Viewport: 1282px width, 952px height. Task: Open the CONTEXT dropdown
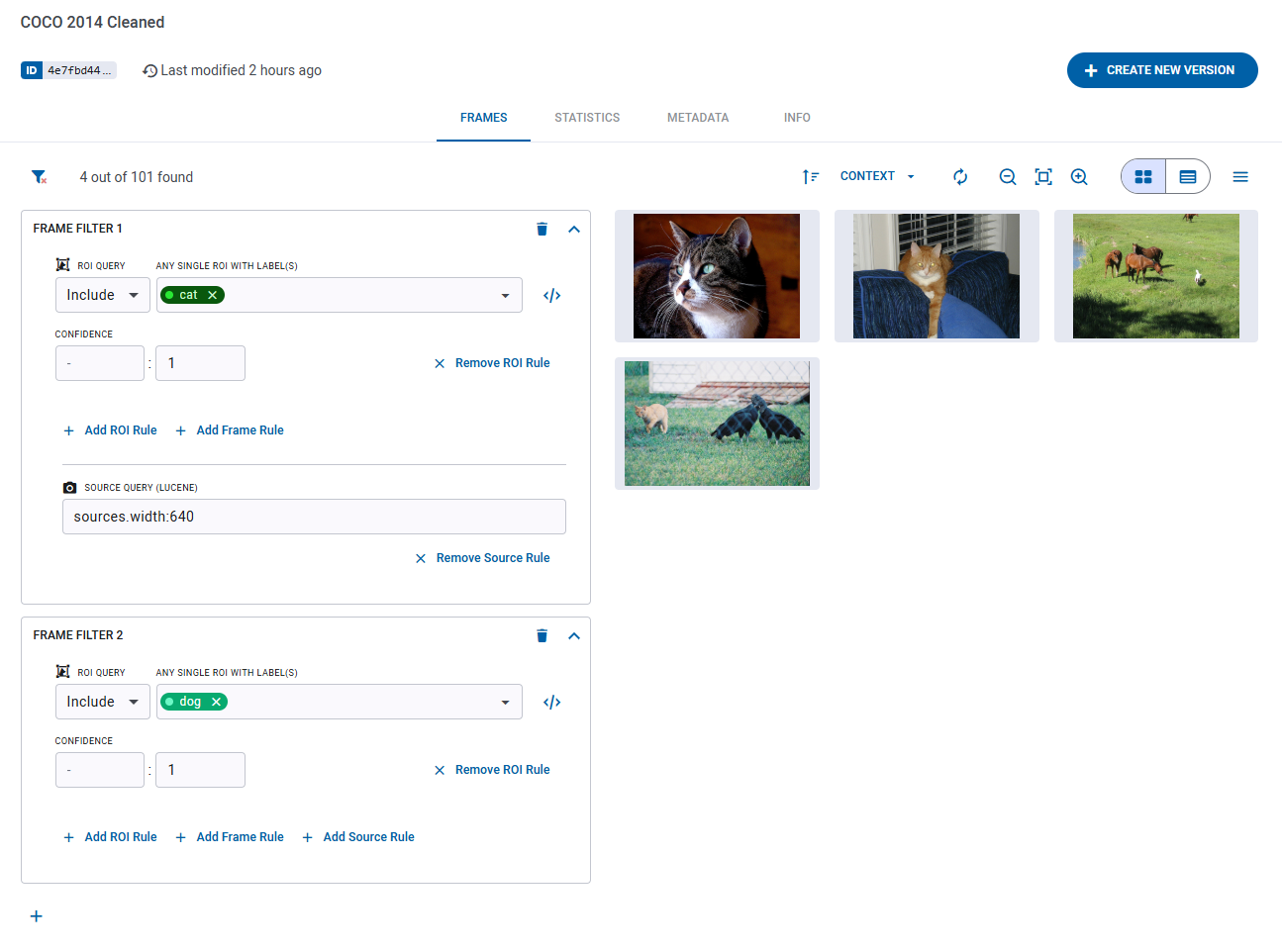[877, 176]
